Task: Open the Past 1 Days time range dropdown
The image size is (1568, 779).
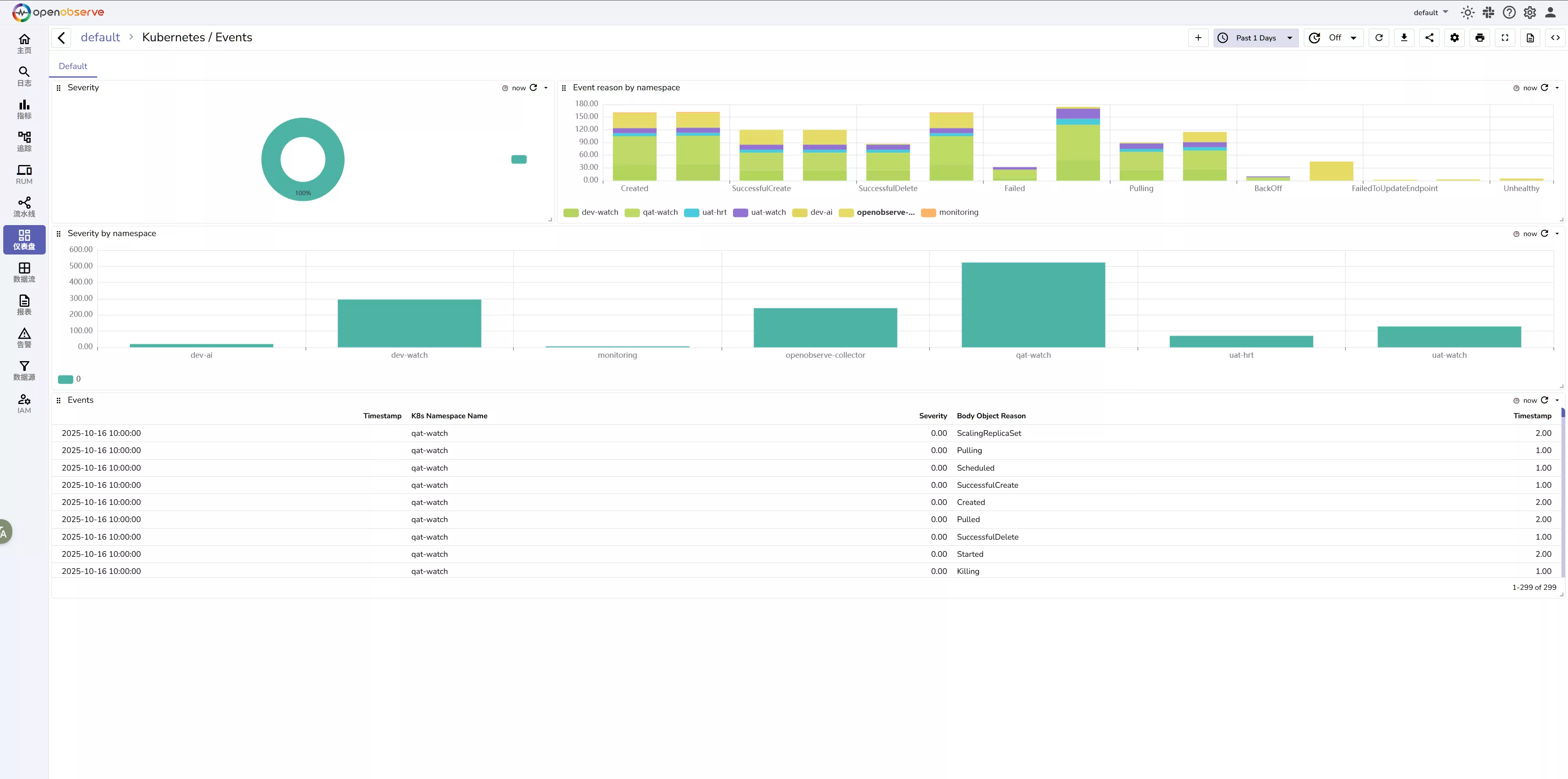Action: point(1256,38)
